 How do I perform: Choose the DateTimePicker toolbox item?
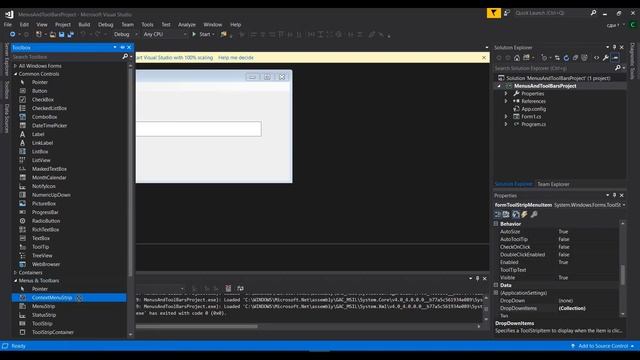click(49, 126)
